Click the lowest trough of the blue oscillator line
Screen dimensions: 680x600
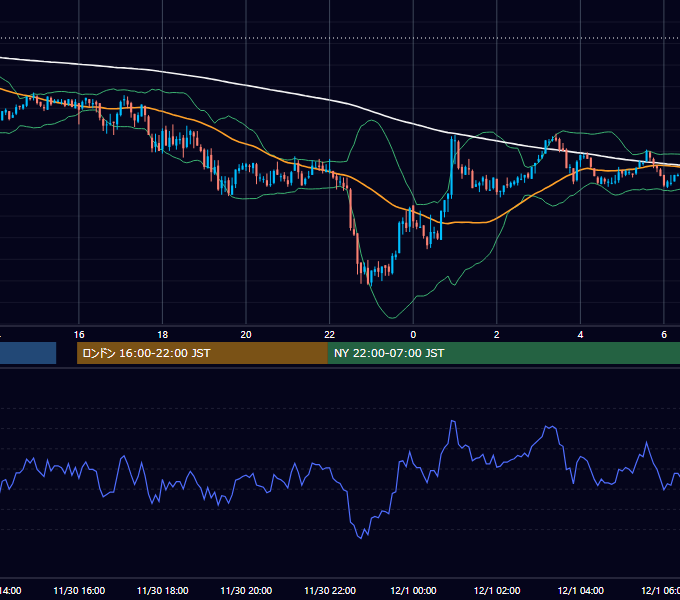pos(360,538)
